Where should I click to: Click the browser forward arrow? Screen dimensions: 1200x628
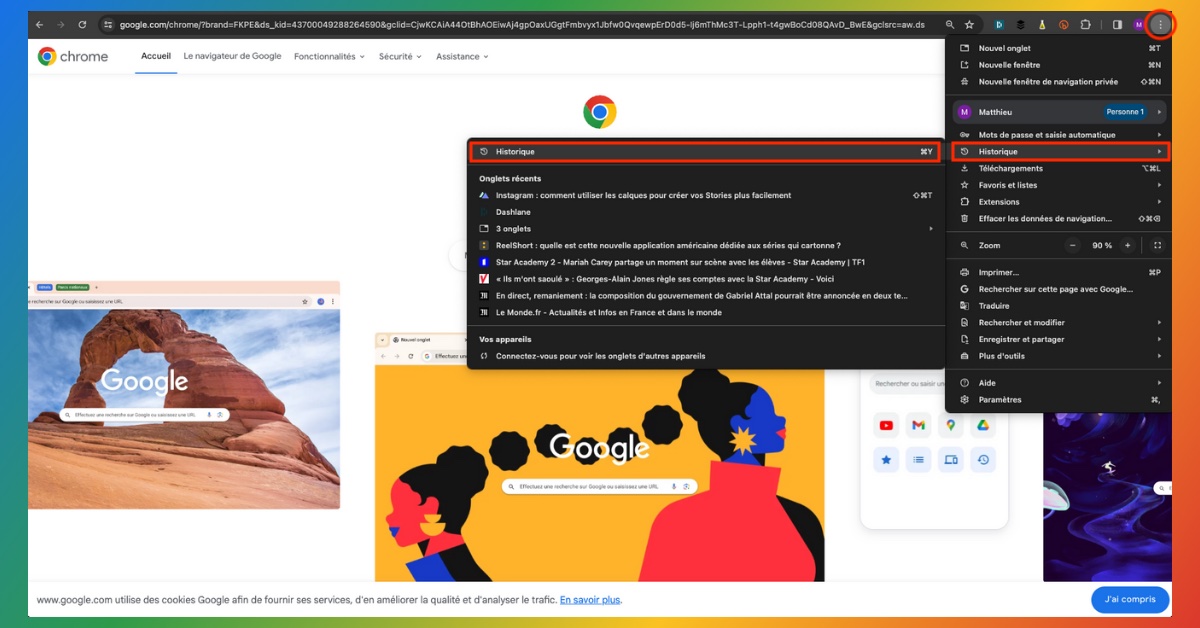pyautogui.click(x=60, y=24)
